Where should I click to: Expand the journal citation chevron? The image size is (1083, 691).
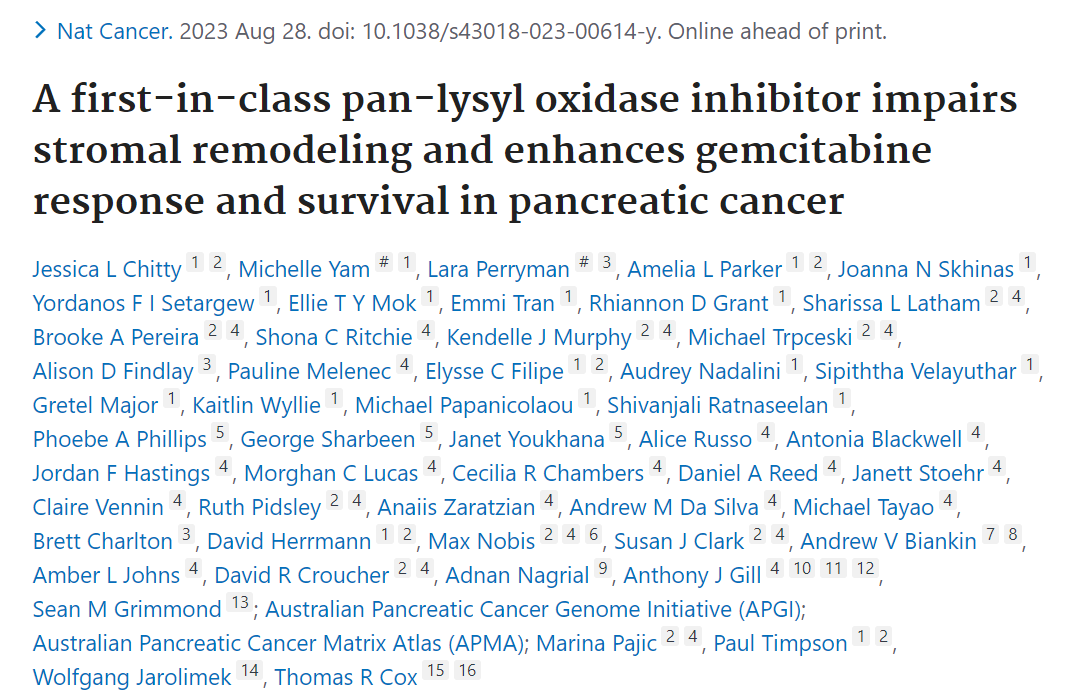click(x=40, y=30)
